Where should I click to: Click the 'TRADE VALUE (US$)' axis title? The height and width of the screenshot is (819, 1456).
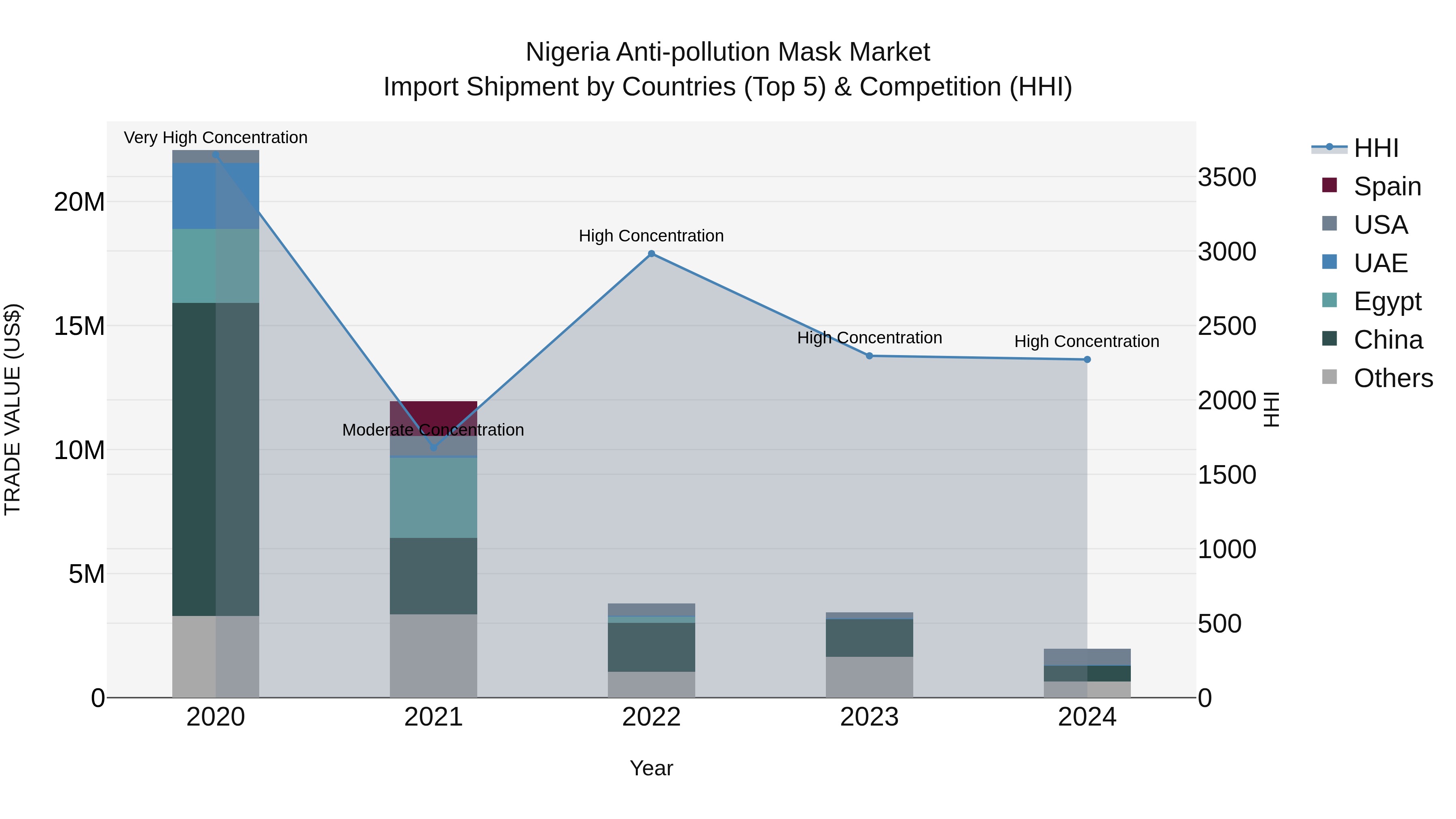tap(13, 409)
